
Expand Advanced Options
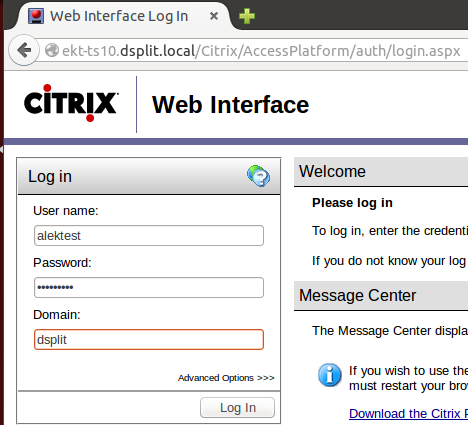pos(226,378)
